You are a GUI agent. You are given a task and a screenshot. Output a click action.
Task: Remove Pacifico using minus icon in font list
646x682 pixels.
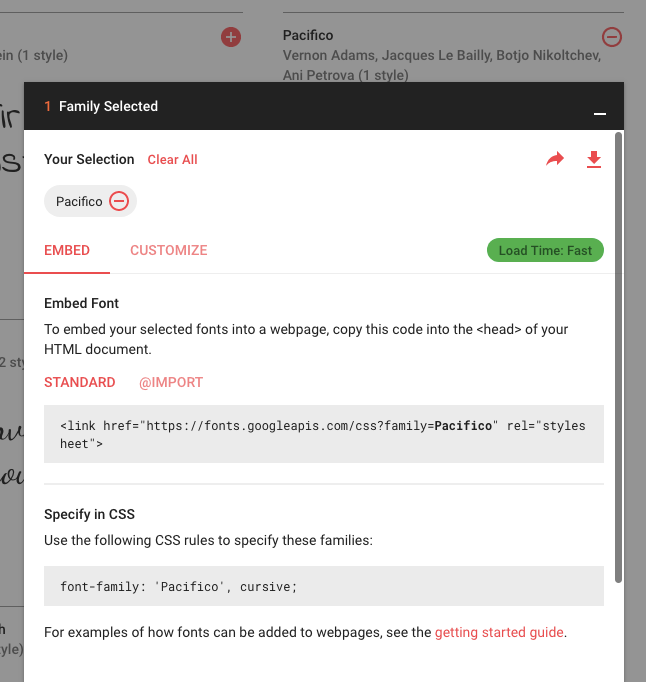[x=612, y=37]
